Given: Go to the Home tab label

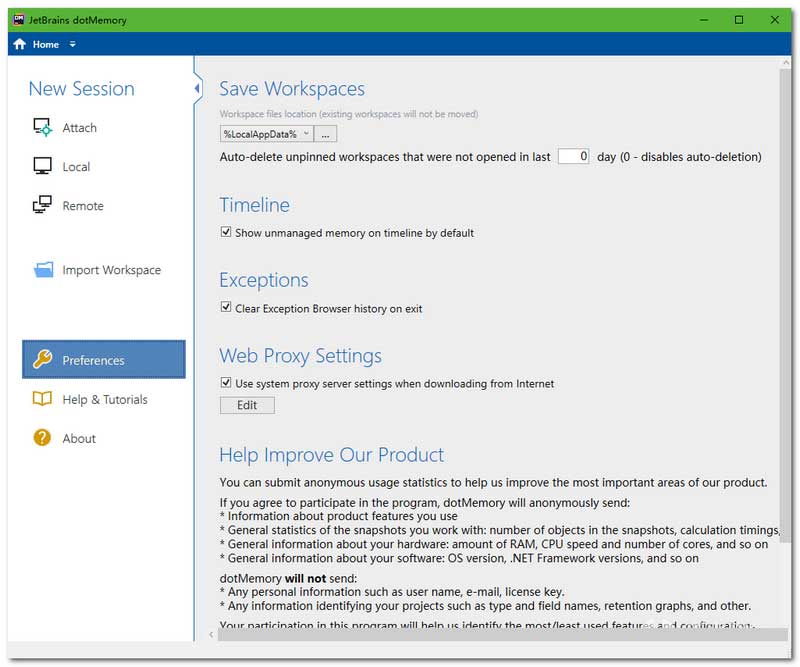Looking at the screenshot, I should [45, 44].
